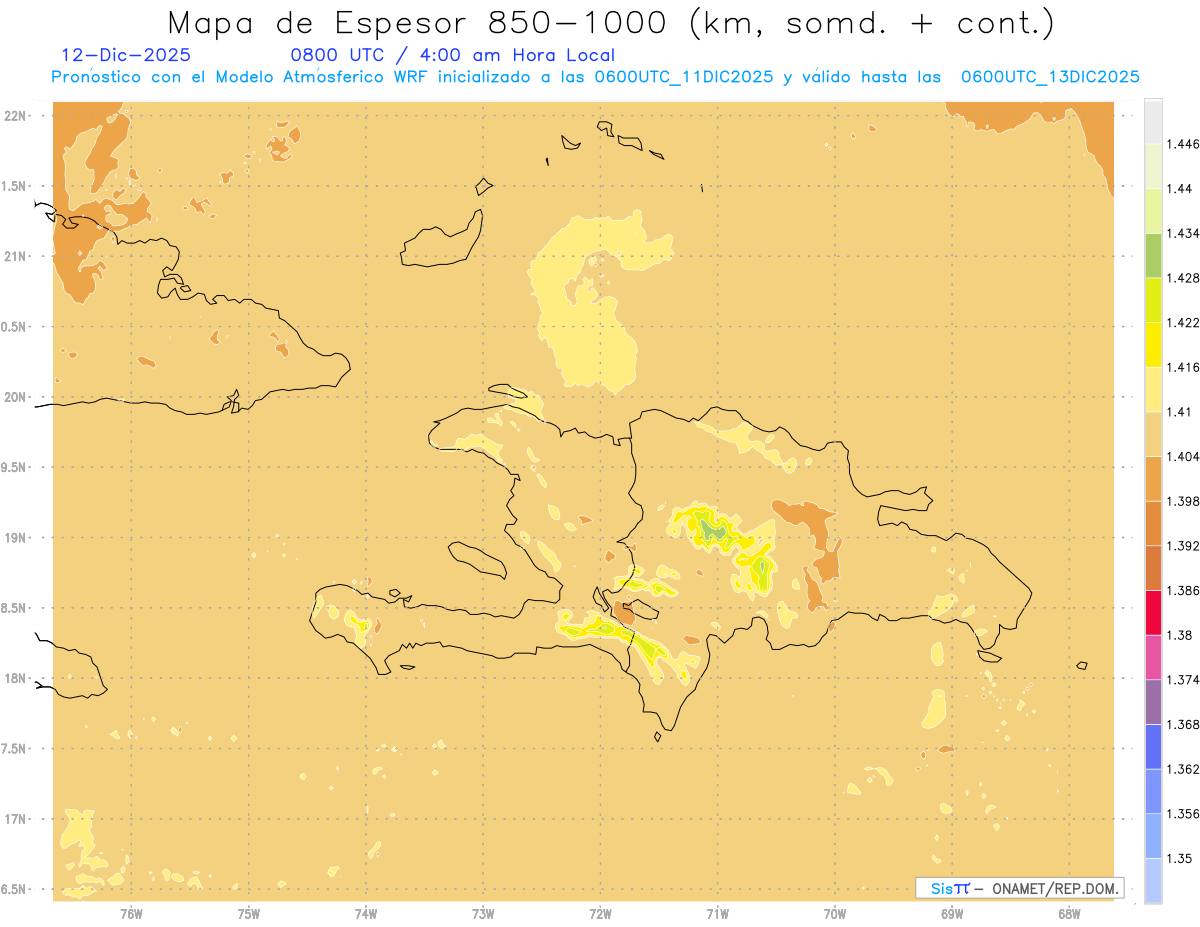1200x927 pixels.
Task: Click the 76W longitude label
Action: tap(131, 914)
